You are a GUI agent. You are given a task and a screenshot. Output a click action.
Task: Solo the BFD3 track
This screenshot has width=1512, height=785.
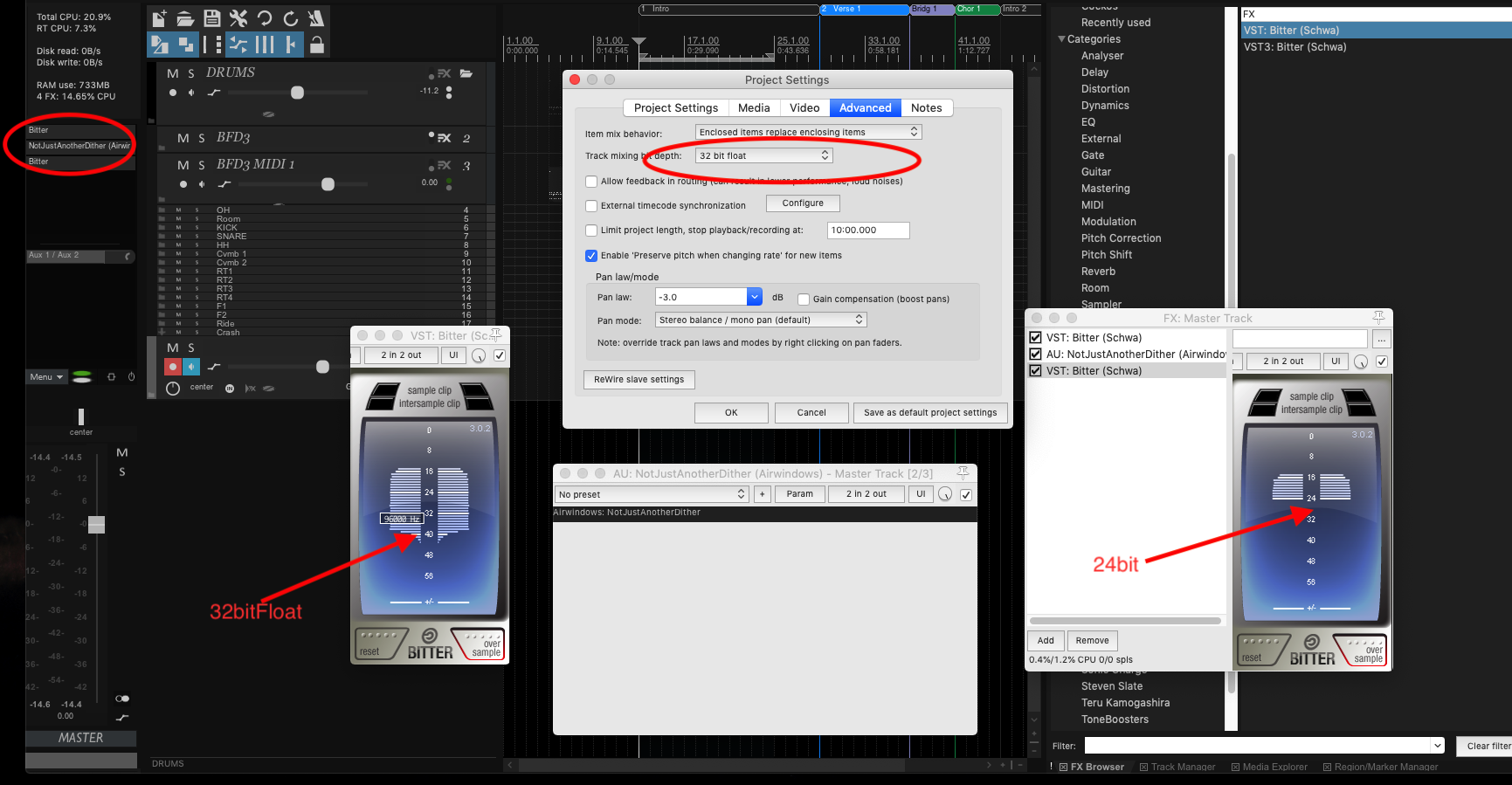pos(202,138)
